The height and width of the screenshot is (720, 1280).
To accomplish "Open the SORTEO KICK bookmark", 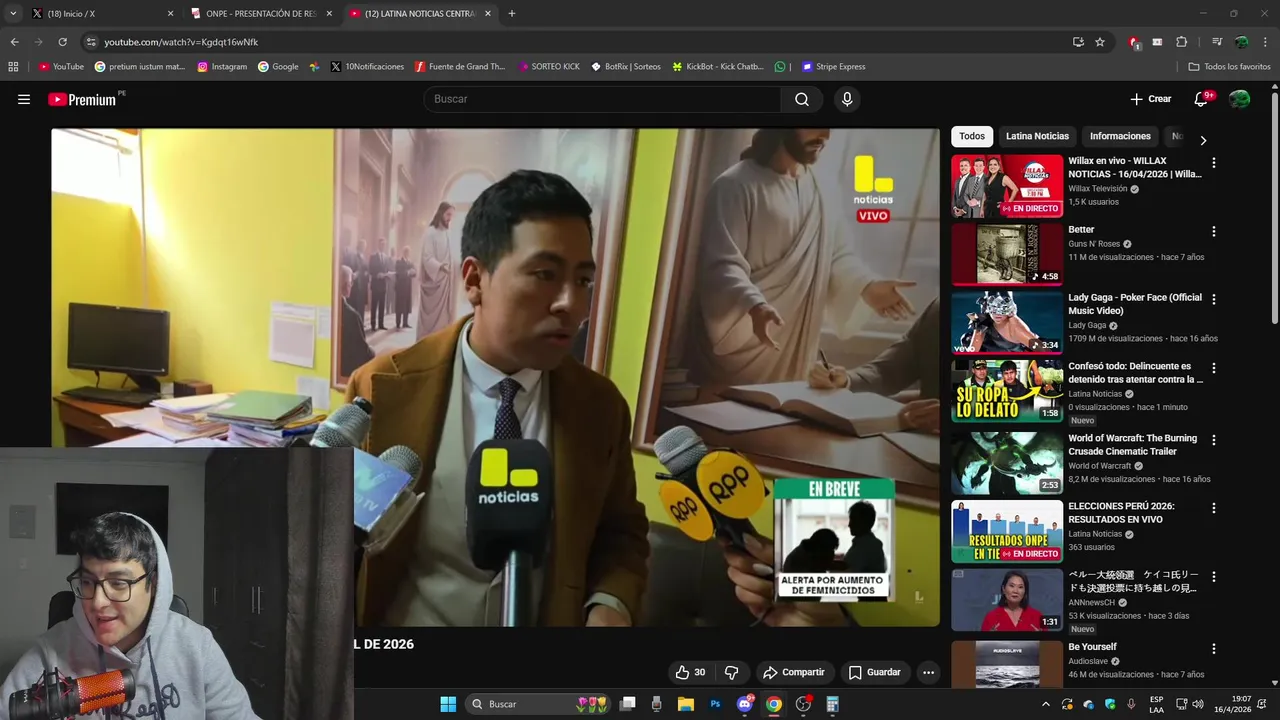I will [549, 67].
